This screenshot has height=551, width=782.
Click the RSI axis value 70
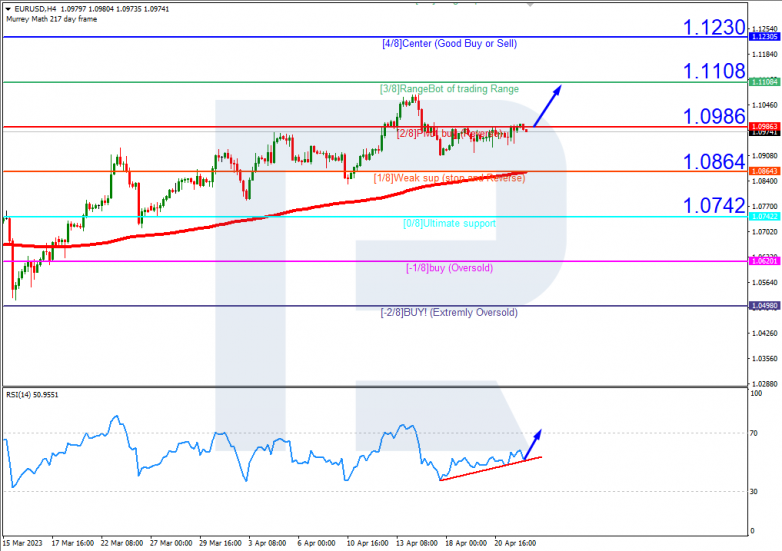(754, 433)
